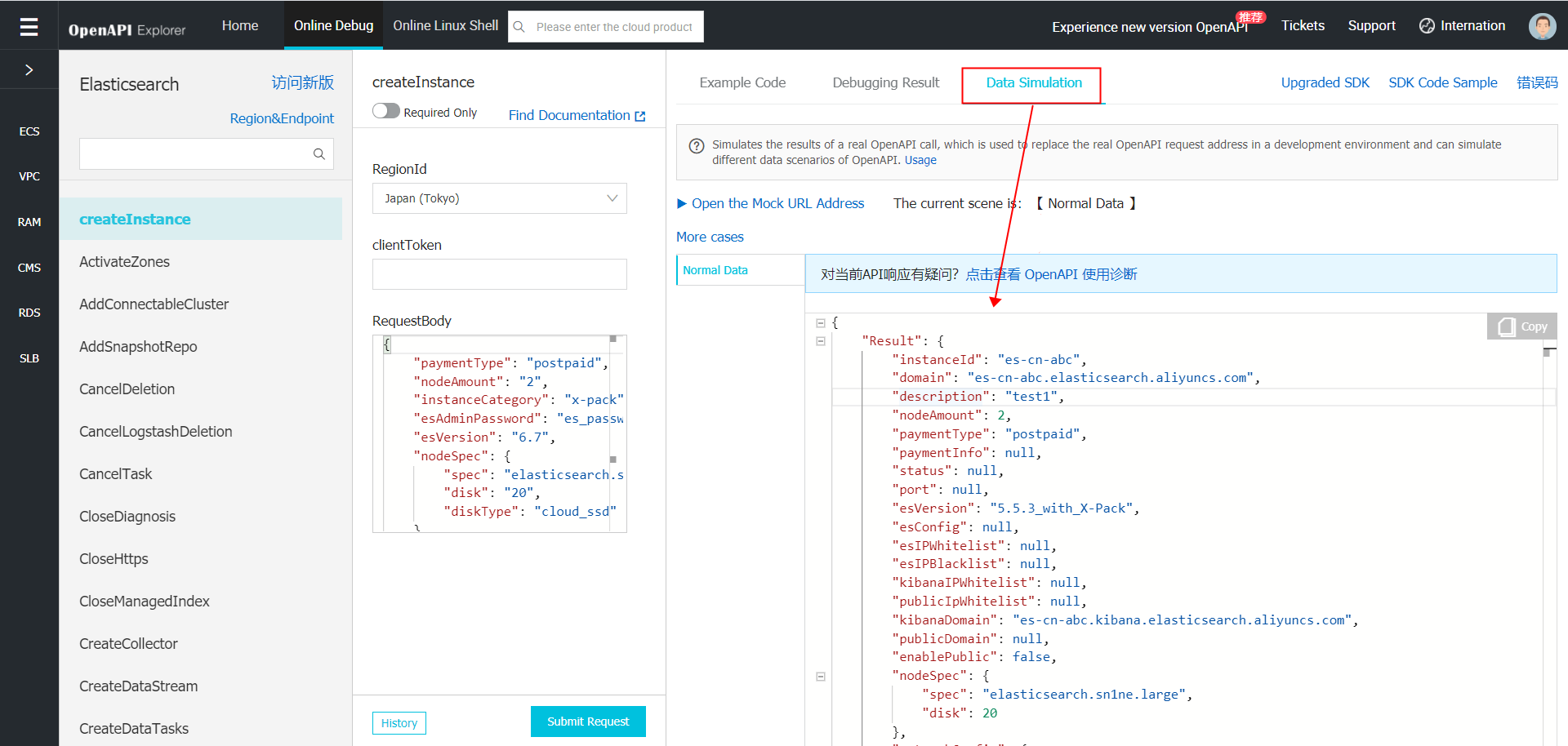Submit the request
This screenshot has width=1568, height=746.
click(x=588, y=722)
